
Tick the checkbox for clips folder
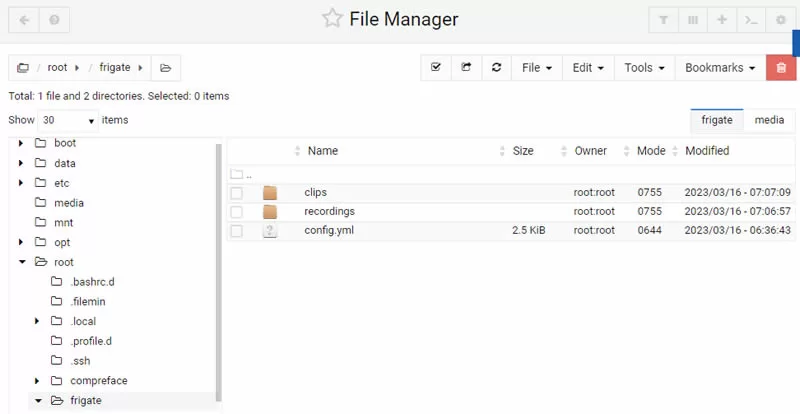coord(236,193)
